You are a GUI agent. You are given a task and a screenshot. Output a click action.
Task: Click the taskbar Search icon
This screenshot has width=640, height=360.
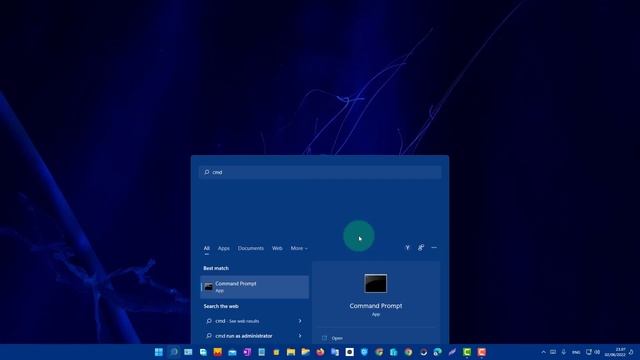pyautogui.click(x=173, y=352)
